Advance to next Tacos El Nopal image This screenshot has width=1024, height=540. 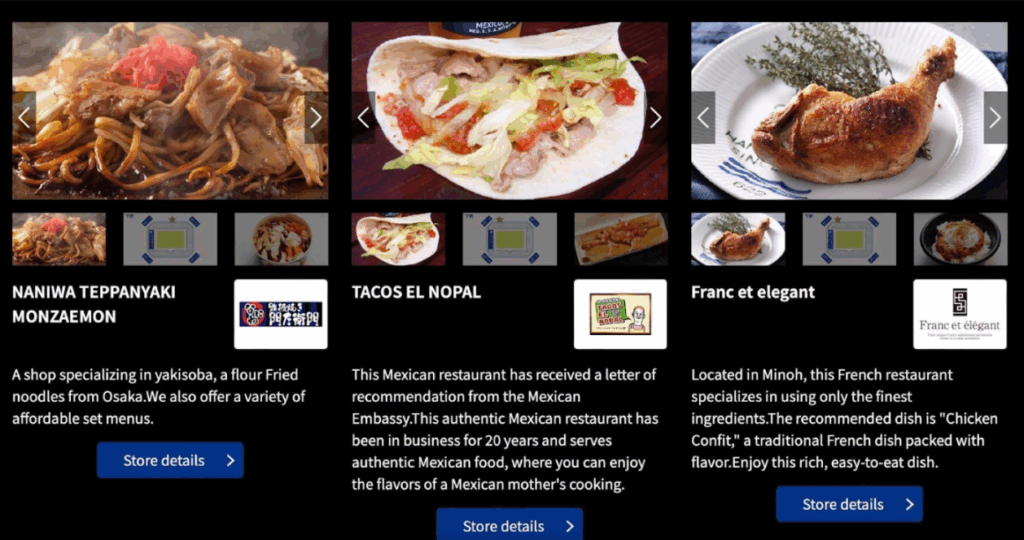(656, 118)
